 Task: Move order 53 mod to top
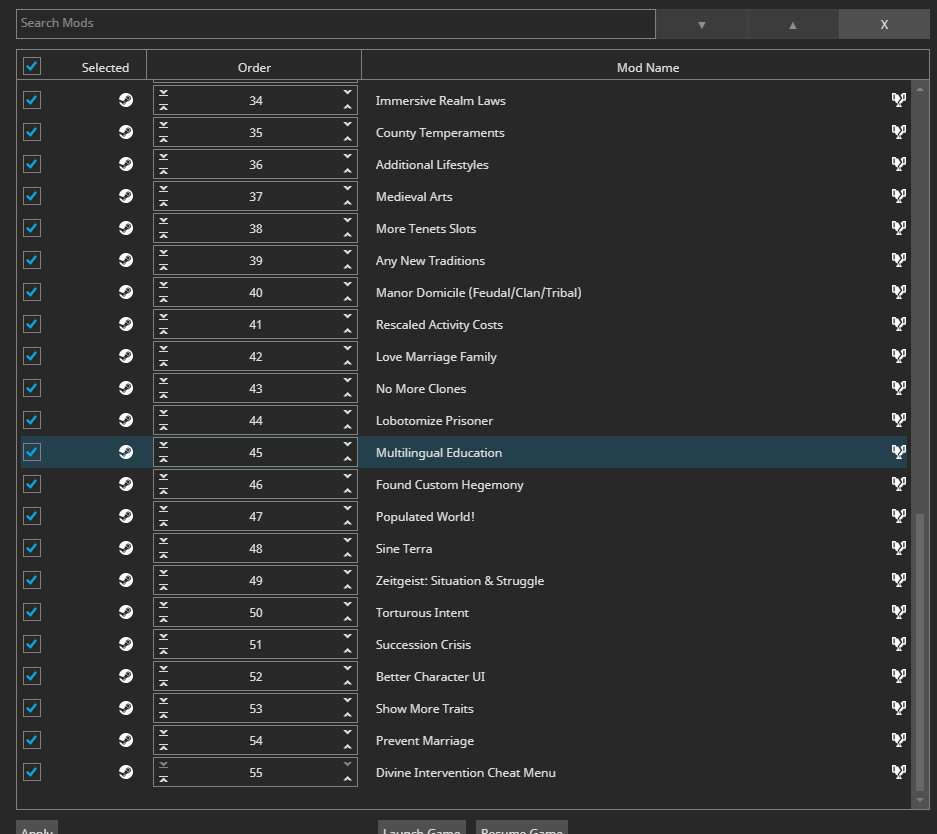(x=163, y=715)
